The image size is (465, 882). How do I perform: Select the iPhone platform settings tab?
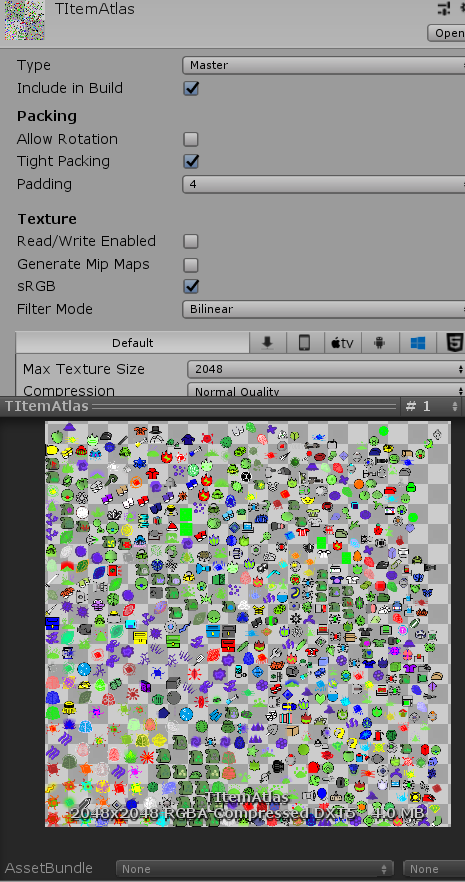(x=305, y=343)
